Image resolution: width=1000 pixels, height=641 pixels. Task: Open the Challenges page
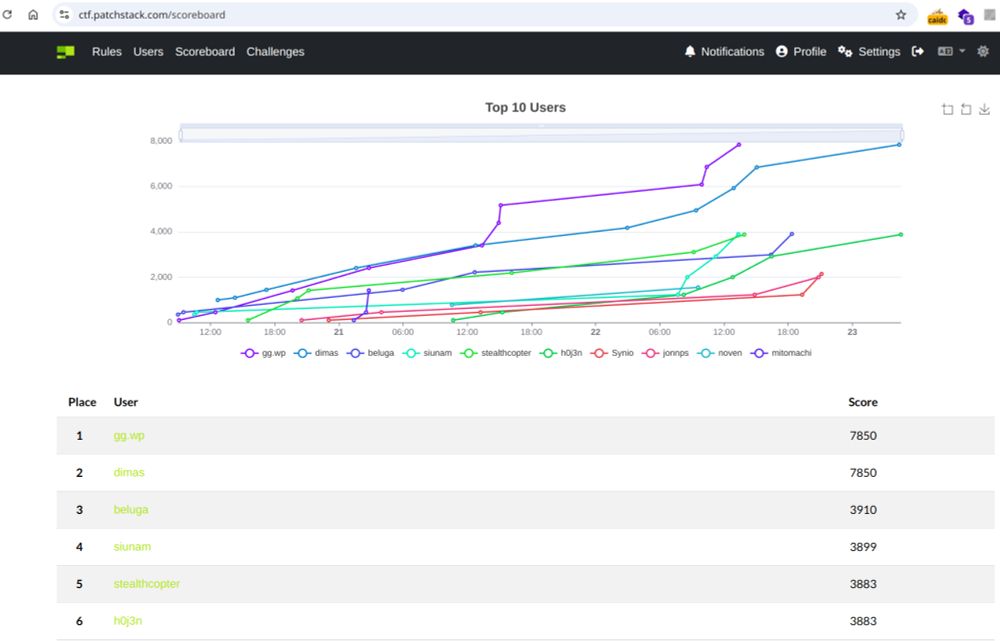click(x=275, y=52)
